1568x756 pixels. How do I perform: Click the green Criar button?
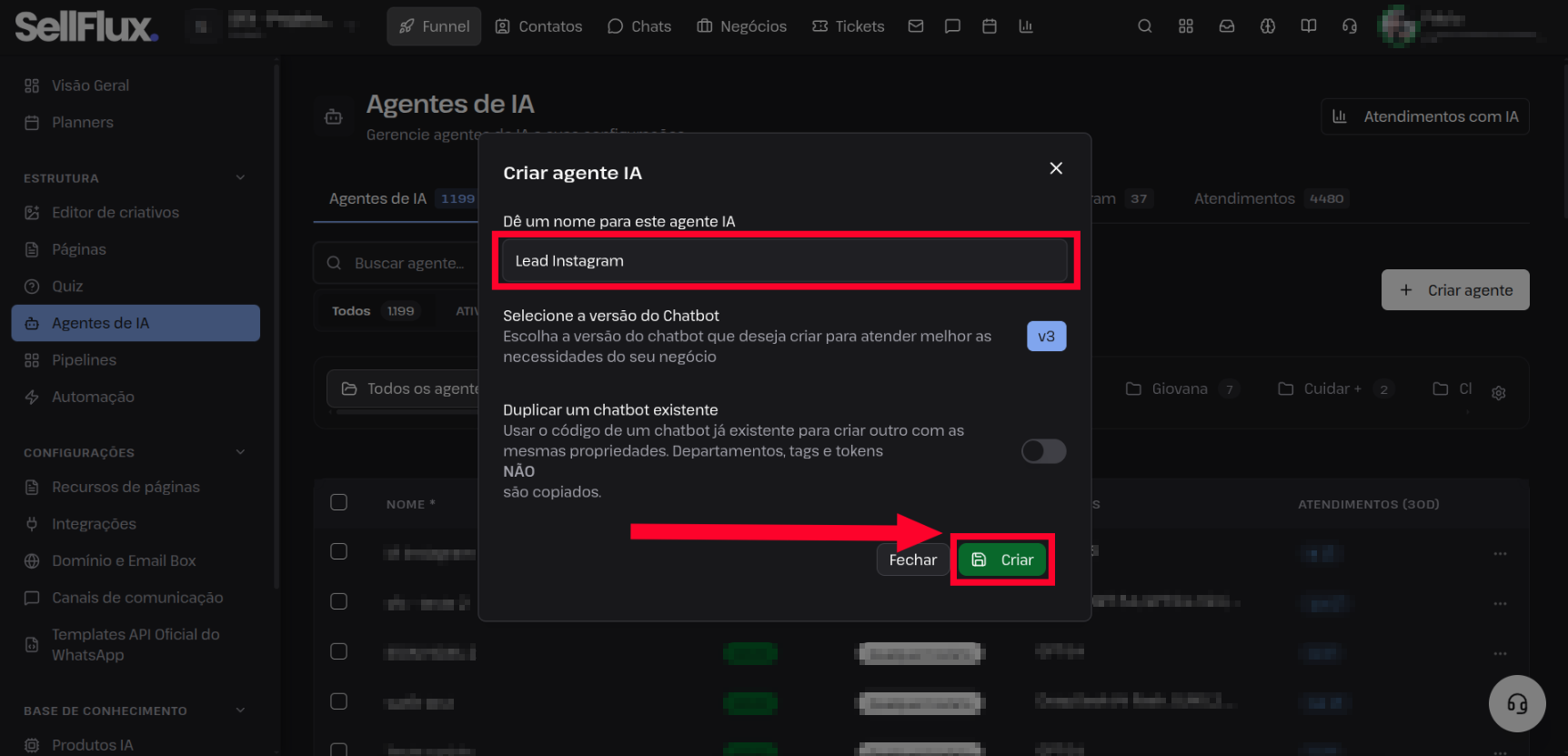coord(1002,559)
